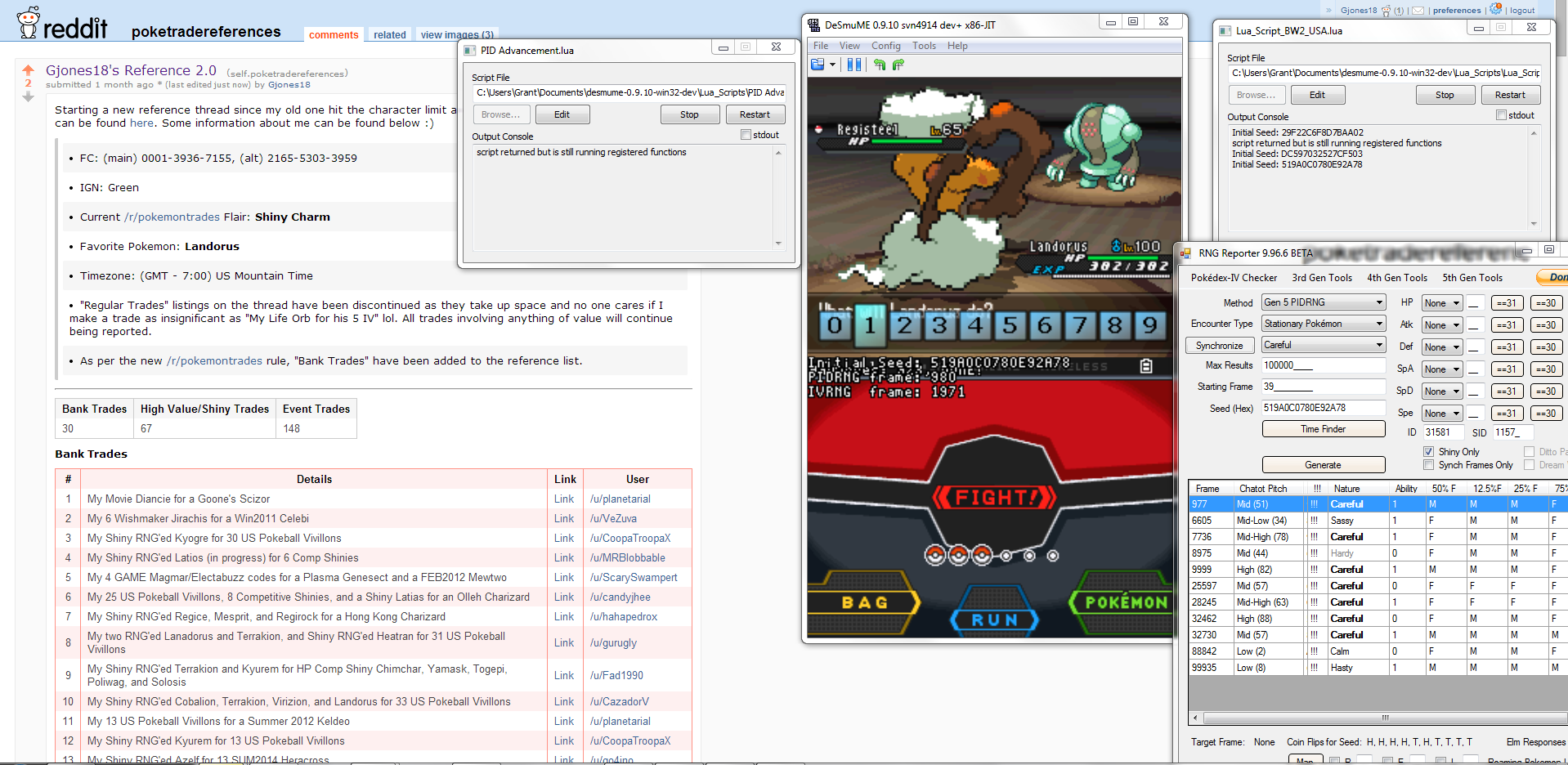Image resolution: width=1568 pixels, height=765 pixels.
Task: Minimize the PID Advancement.lua window
Action: click(x=724, y=47)
